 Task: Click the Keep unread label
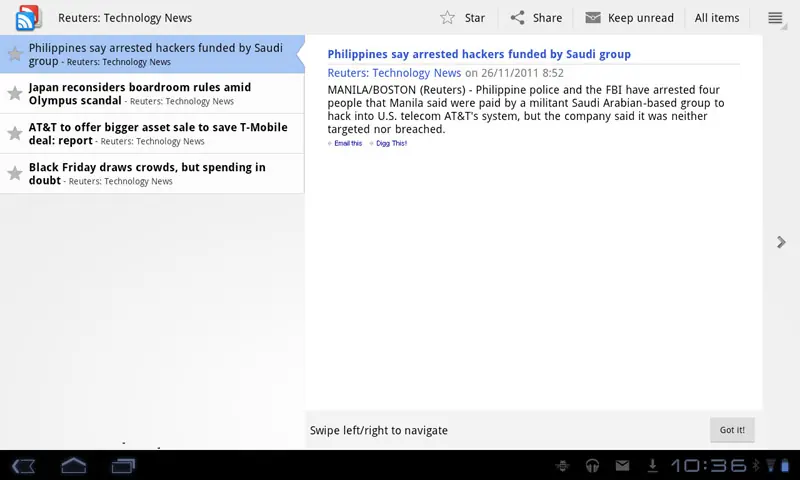641,18
